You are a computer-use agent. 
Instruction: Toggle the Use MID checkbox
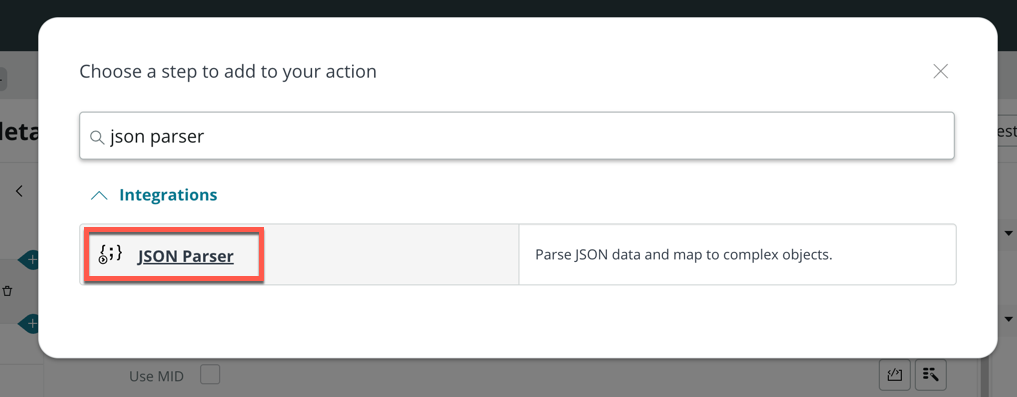210,375
